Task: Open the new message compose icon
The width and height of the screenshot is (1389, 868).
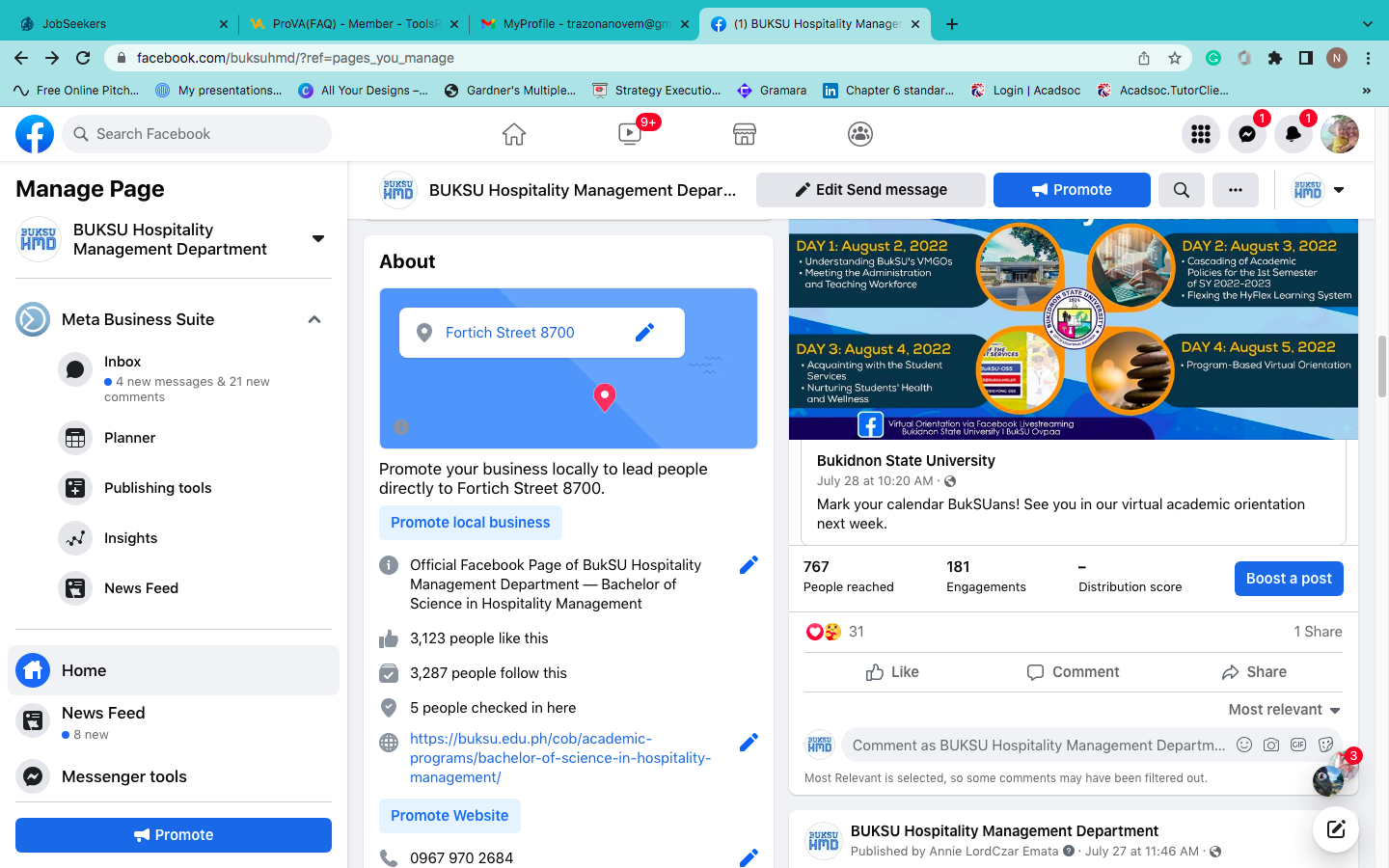Action: click(1336, 828)
